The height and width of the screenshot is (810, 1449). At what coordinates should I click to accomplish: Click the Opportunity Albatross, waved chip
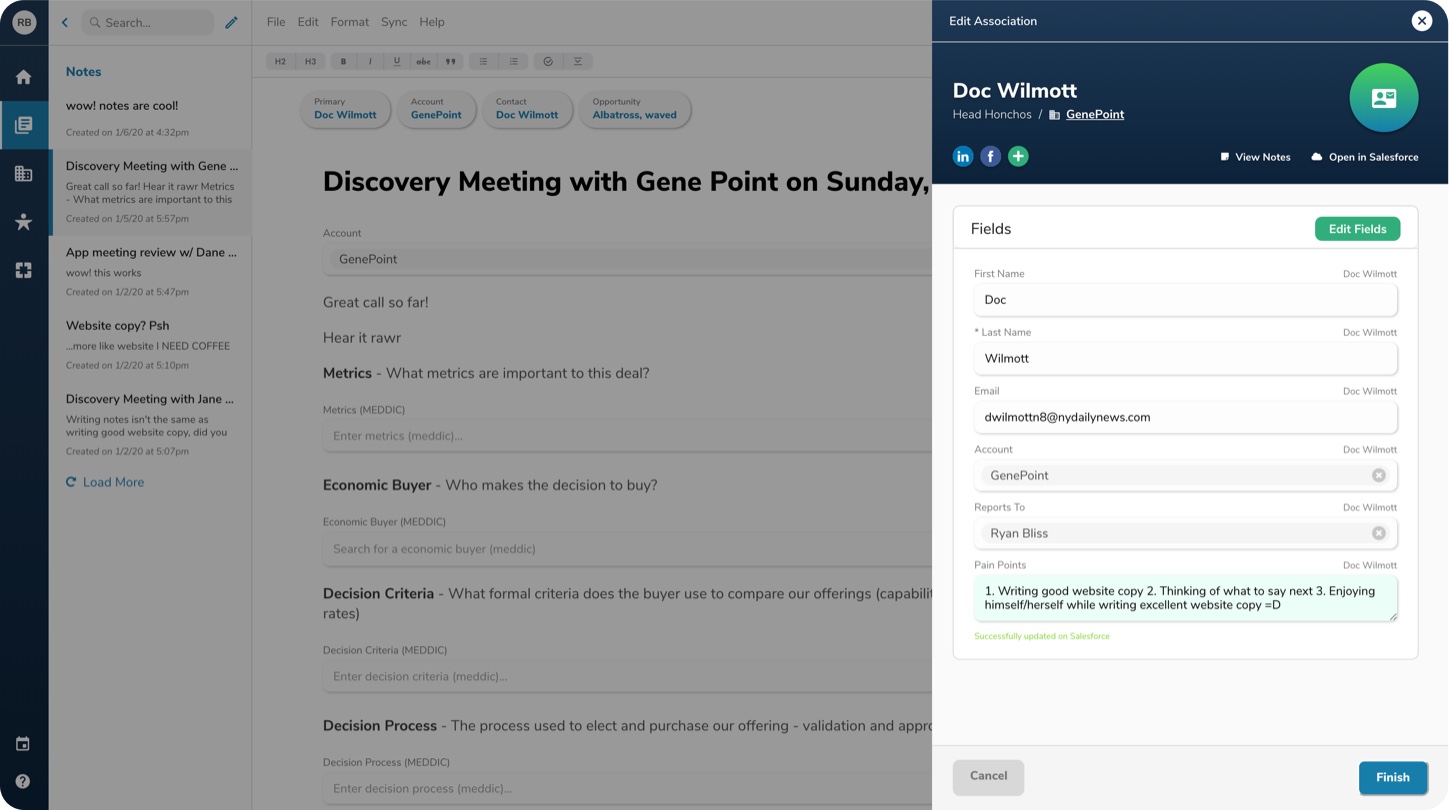[x=634, y=109]
